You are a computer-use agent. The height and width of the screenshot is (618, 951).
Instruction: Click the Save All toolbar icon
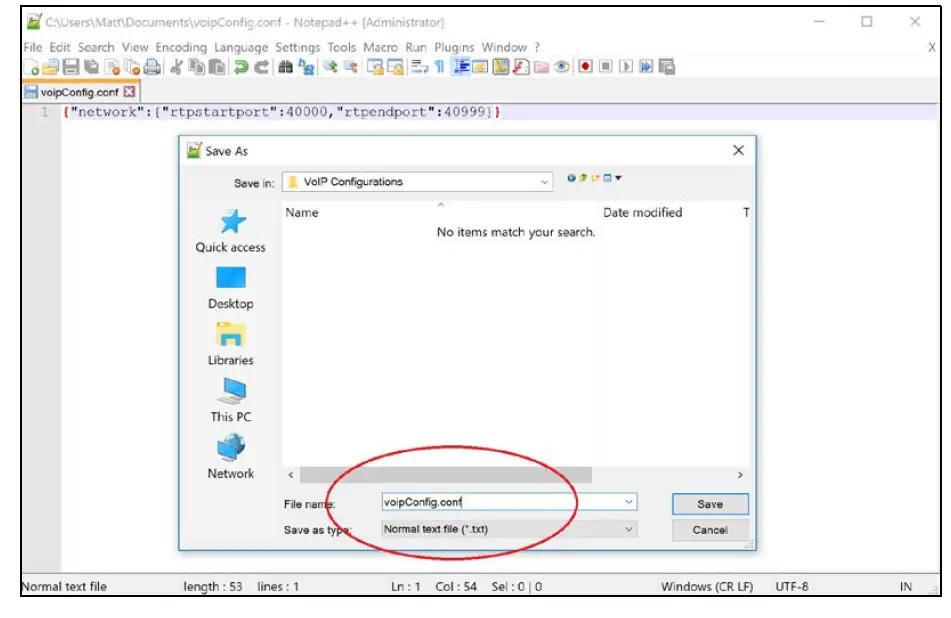(x=91, y=67)
